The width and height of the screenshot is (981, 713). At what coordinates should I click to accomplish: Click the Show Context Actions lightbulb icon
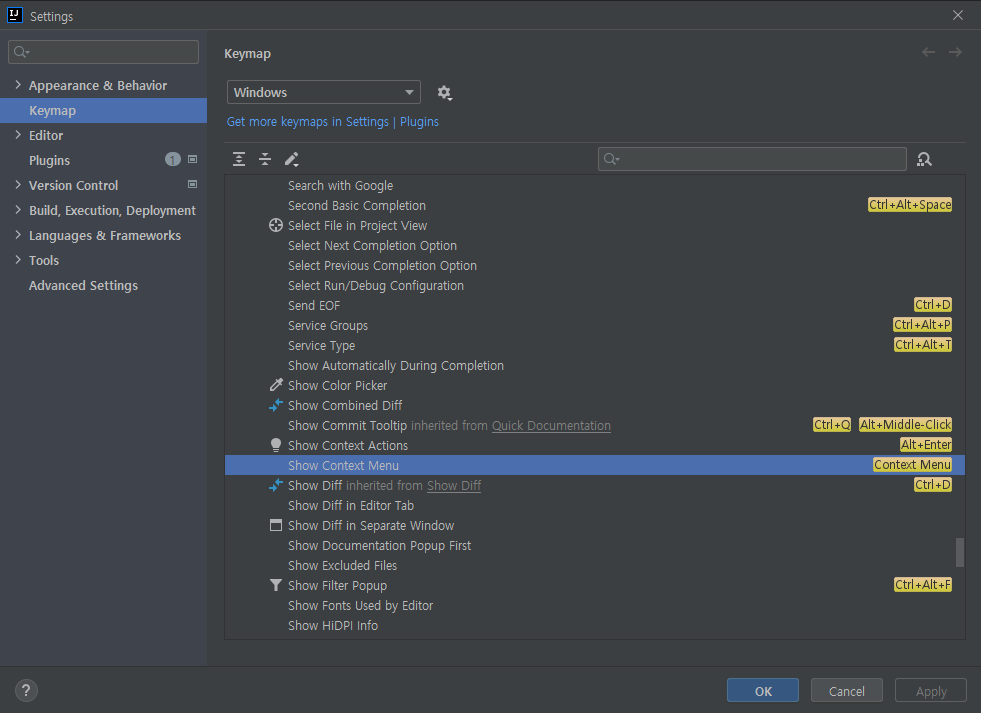pos(275,445)
